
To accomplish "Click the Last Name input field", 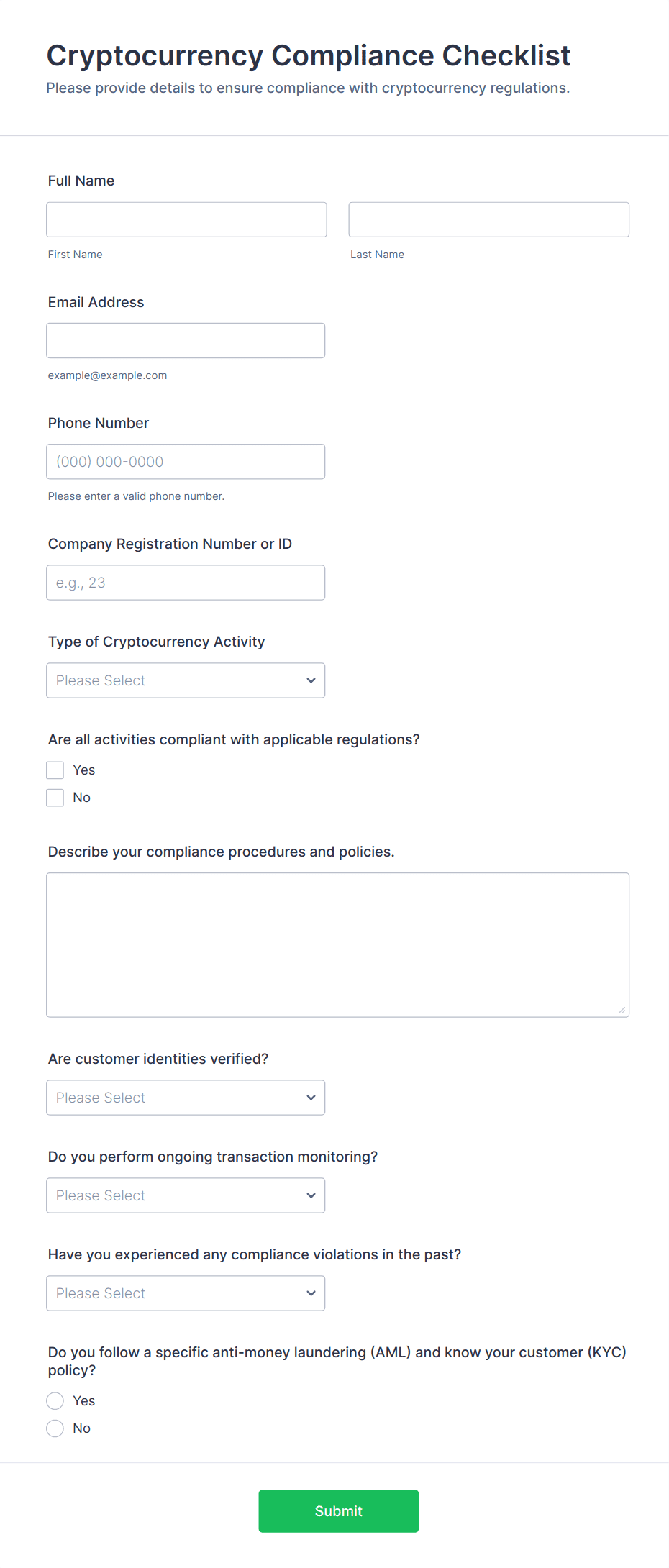I will [488, 219].
